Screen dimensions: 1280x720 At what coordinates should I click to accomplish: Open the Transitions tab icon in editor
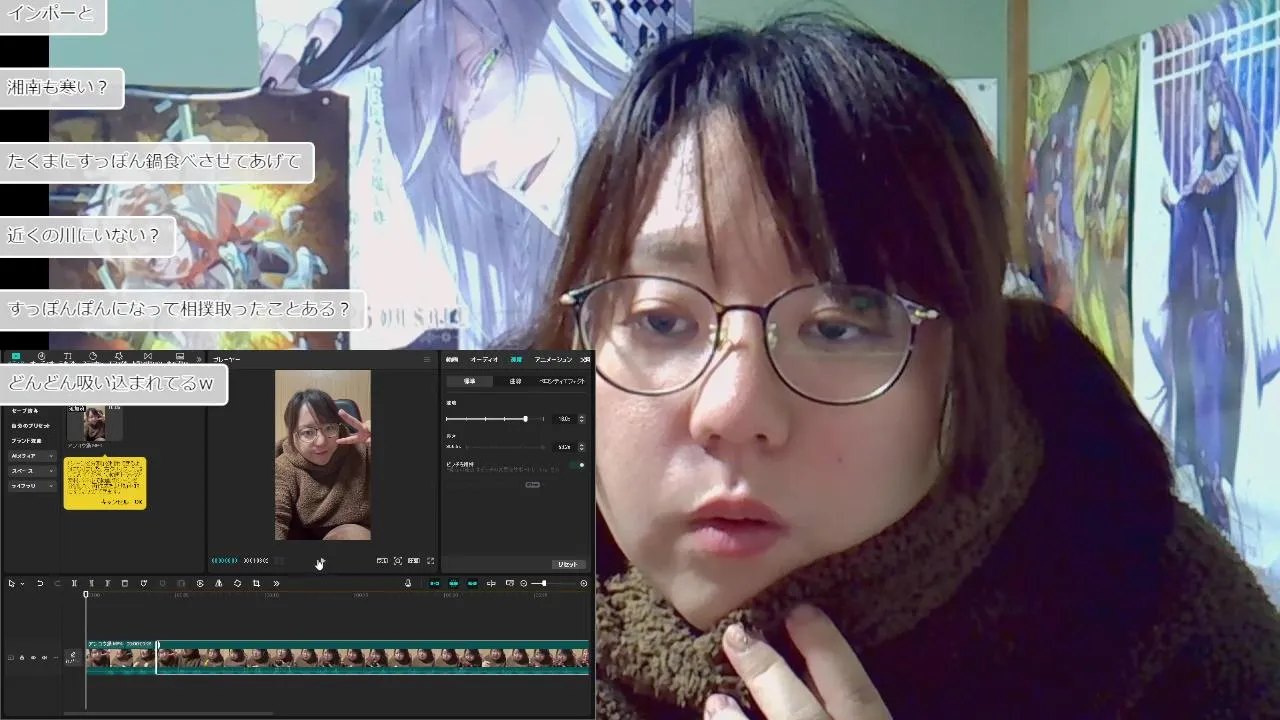(x=148, y=356)
